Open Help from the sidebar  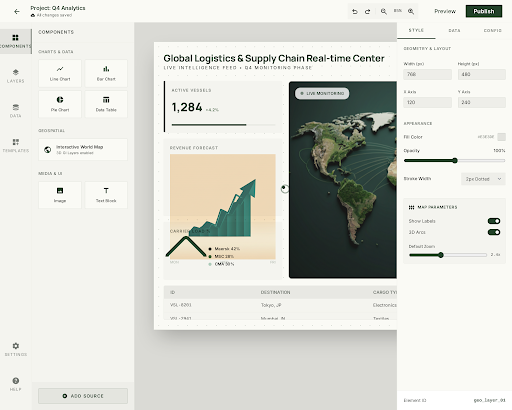pos(16,384)
